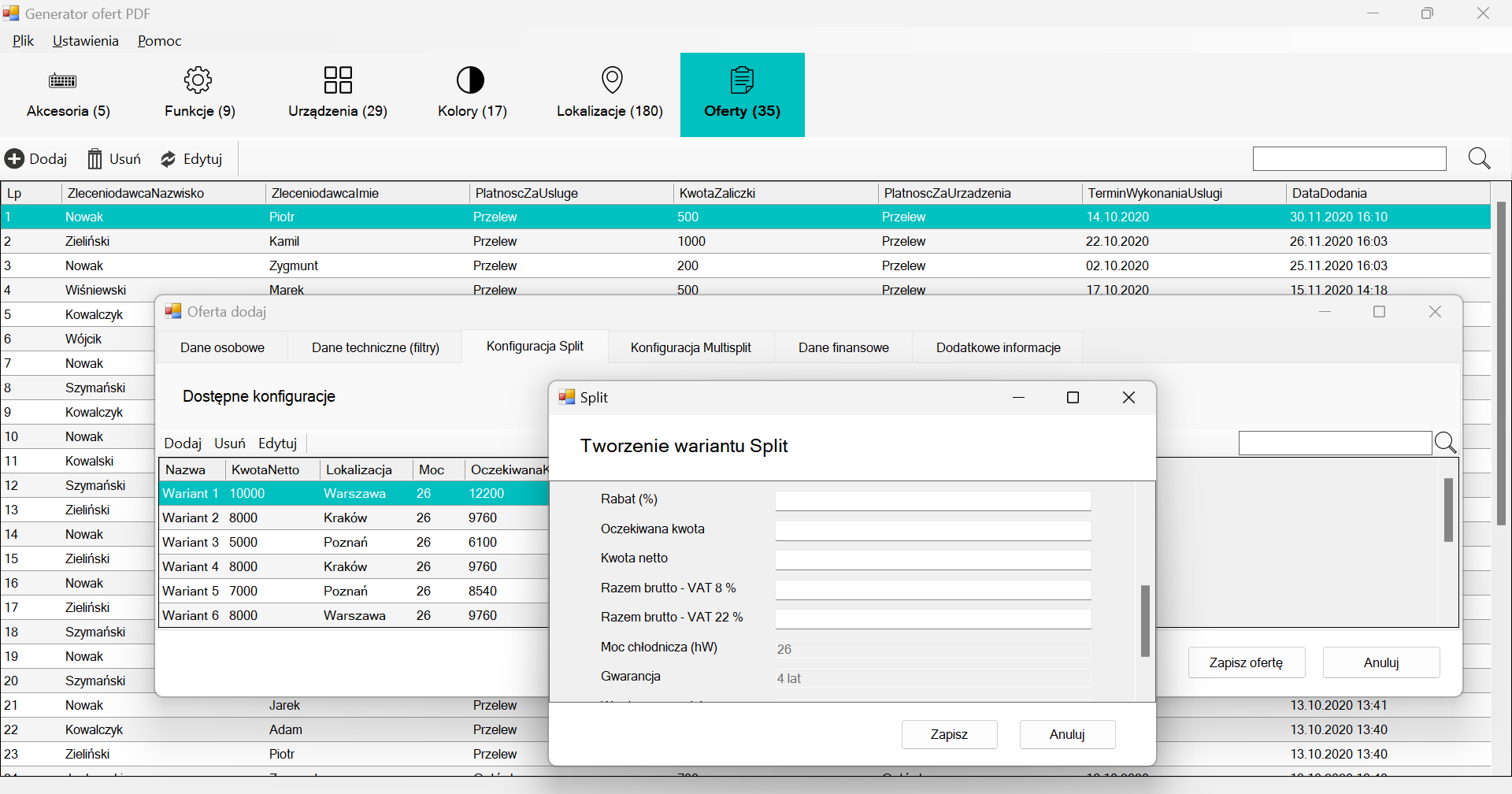The image size is (1512, 794).
Task: Click the main window search magnifier icon
Action: (1479, 158)
